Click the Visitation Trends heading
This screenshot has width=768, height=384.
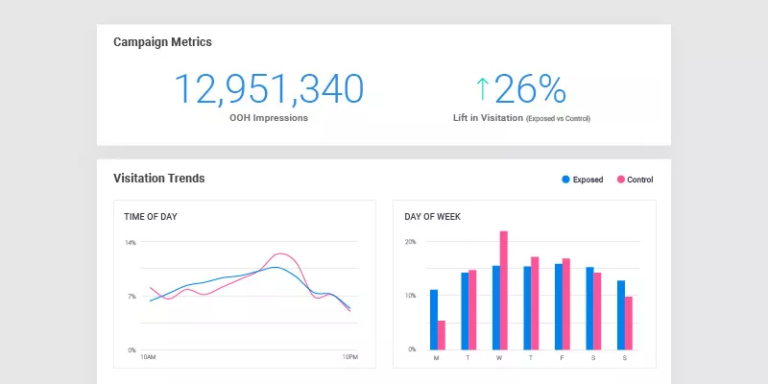[x=159, y=178]
